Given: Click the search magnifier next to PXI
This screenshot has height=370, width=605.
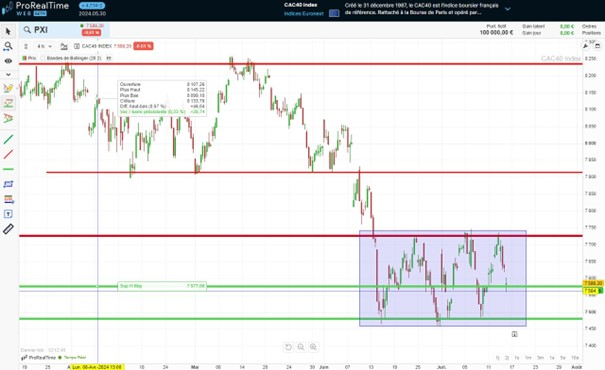Looking at the screenshot, I should pyautogui.click(x=27, y=30).
